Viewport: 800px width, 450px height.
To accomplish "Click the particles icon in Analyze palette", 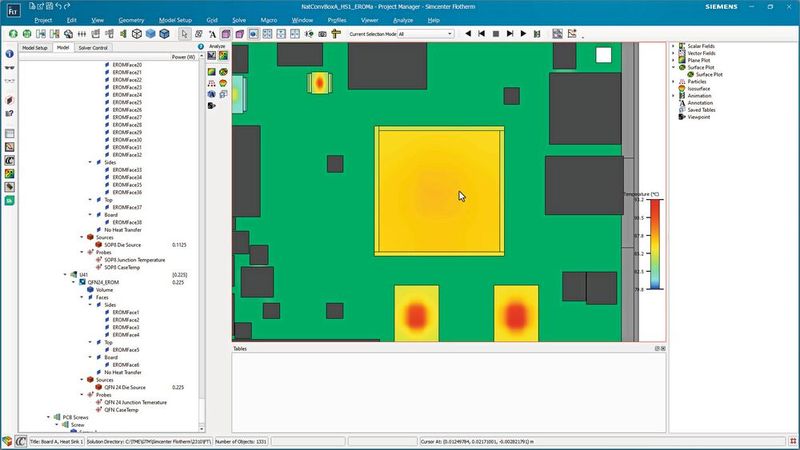I will (x=212, y=83).
